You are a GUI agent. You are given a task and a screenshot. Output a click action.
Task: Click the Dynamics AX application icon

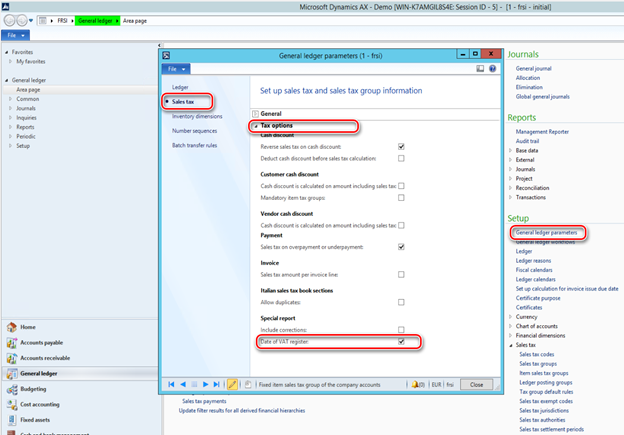coord(6,6)
